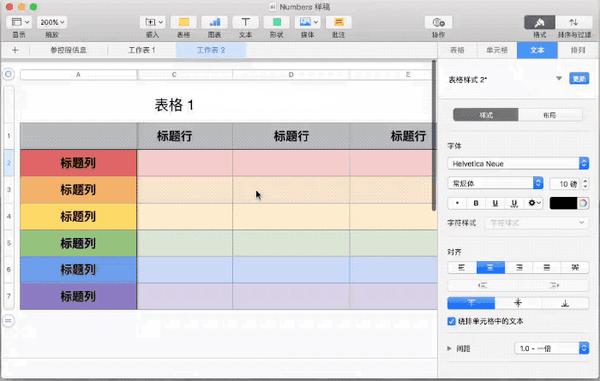Align text left
This screenshot has height=381, width=600.
462,267
